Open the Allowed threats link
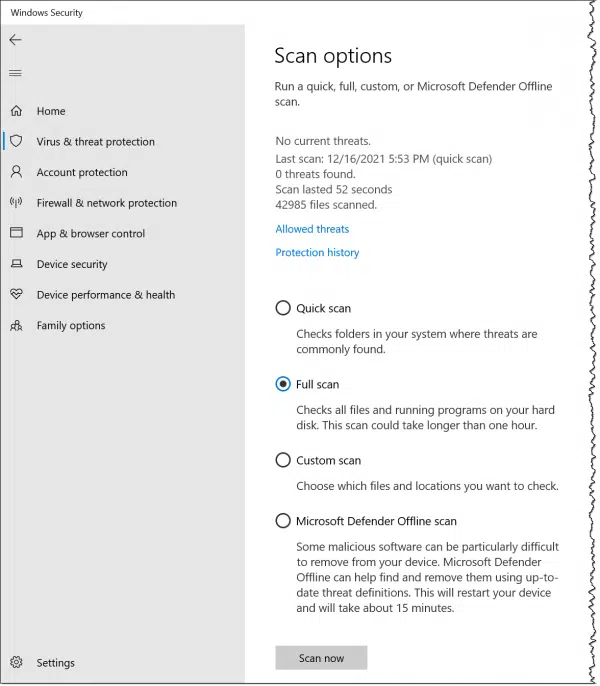600x686 pixels. [x=312, y=229]
